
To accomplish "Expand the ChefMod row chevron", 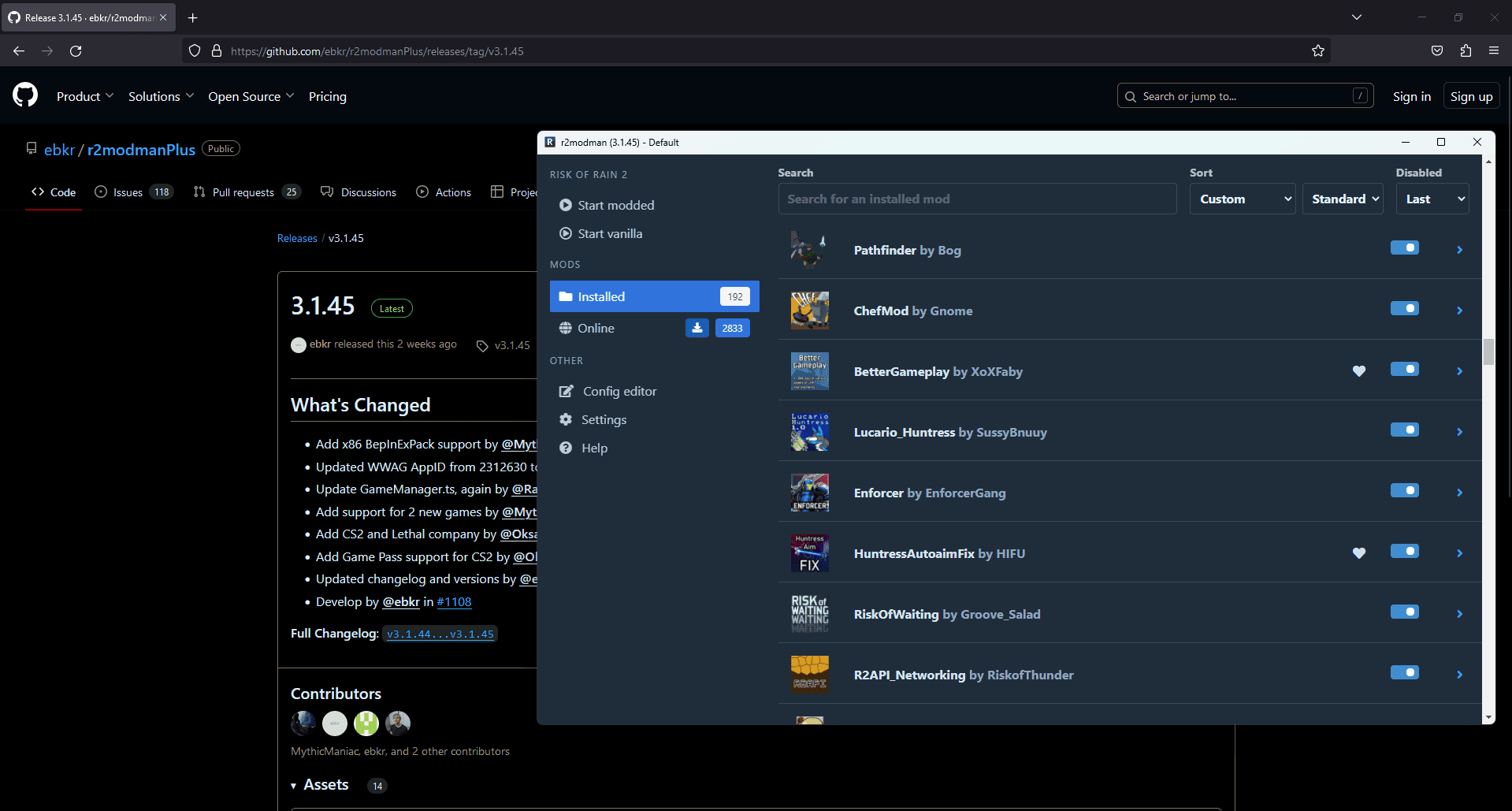I will click(1459, 311).
